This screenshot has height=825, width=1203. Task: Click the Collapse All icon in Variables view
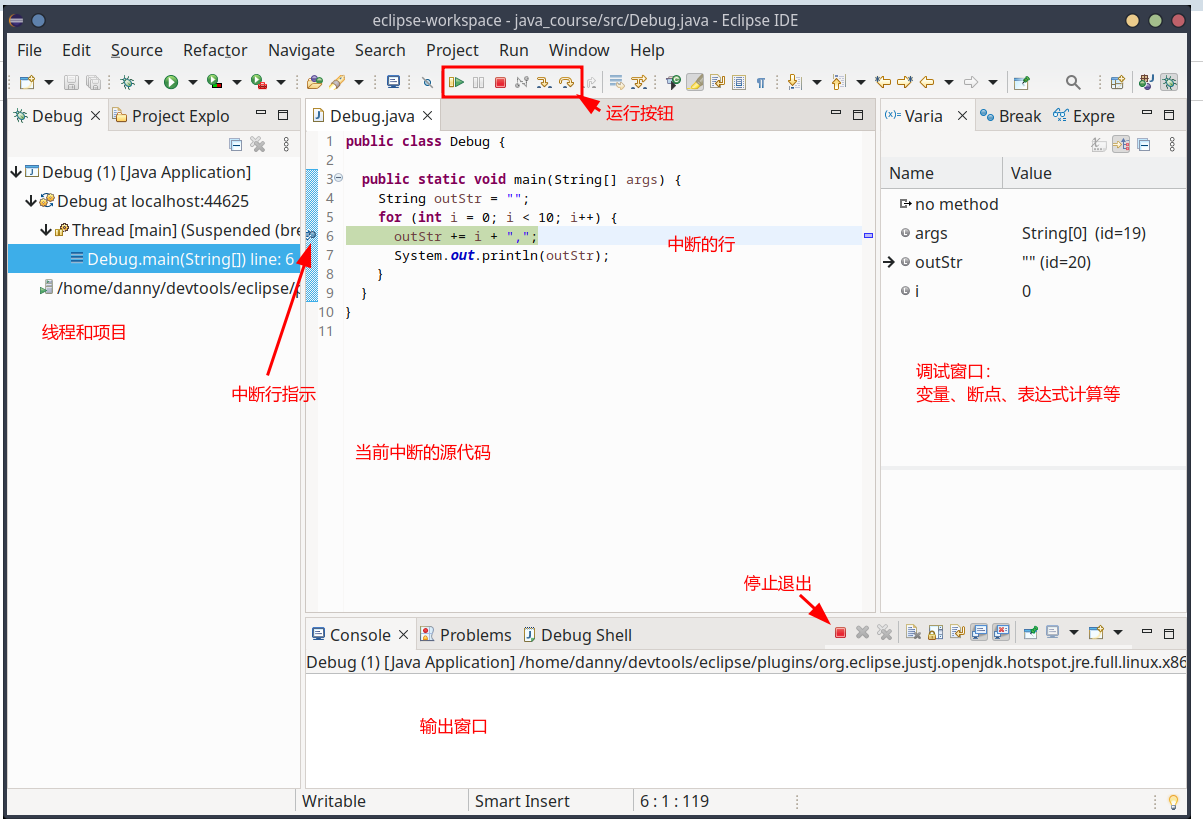point(1143,145)
